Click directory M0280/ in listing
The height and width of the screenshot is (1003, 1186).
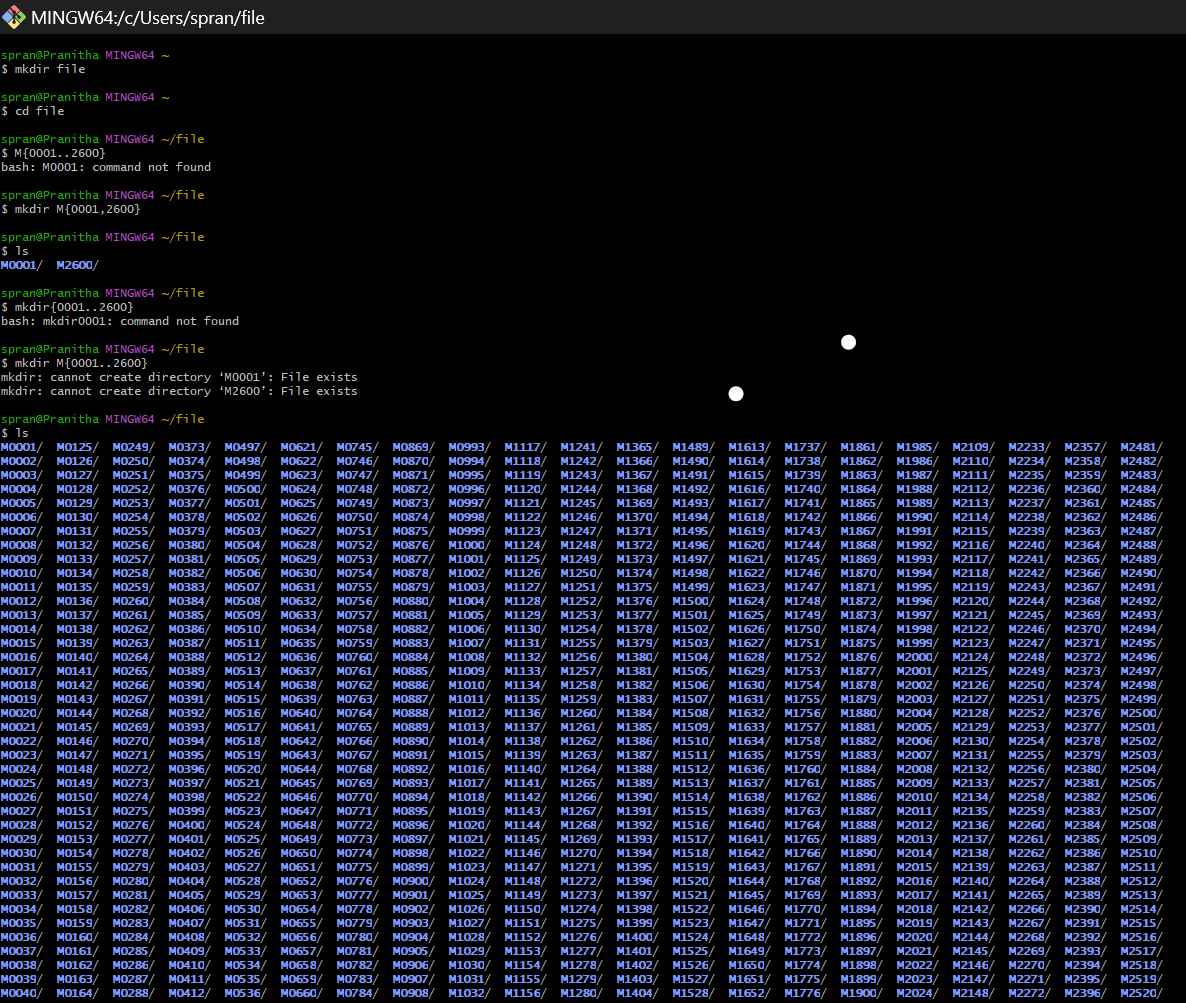(x=133, y=880)
